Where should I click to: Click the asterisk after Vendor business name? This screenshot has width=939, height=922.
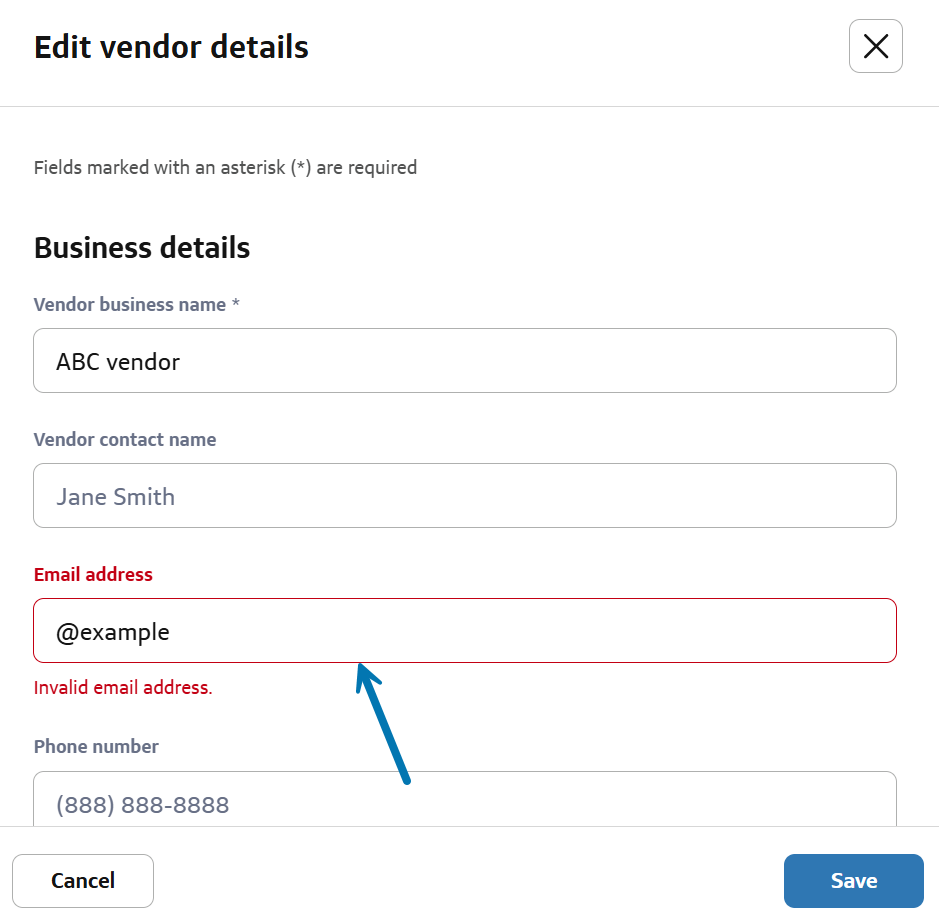click(236, 305)
